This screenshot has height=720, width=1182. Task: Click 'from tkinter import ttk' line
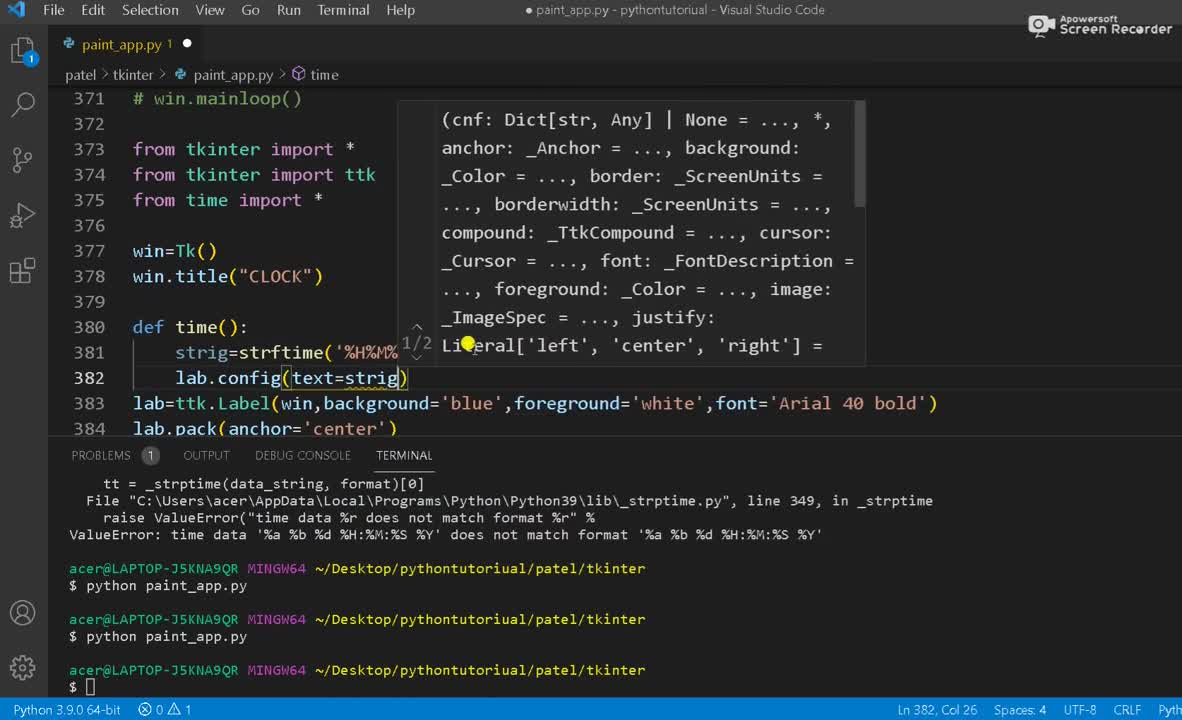click(254, 174)
